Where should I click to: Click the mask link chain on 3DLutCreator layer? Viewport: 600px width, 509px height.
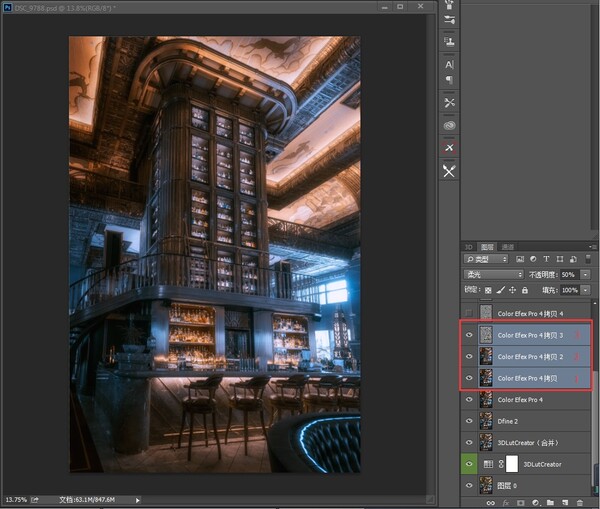pyautogui.click(x=501, y=464)
